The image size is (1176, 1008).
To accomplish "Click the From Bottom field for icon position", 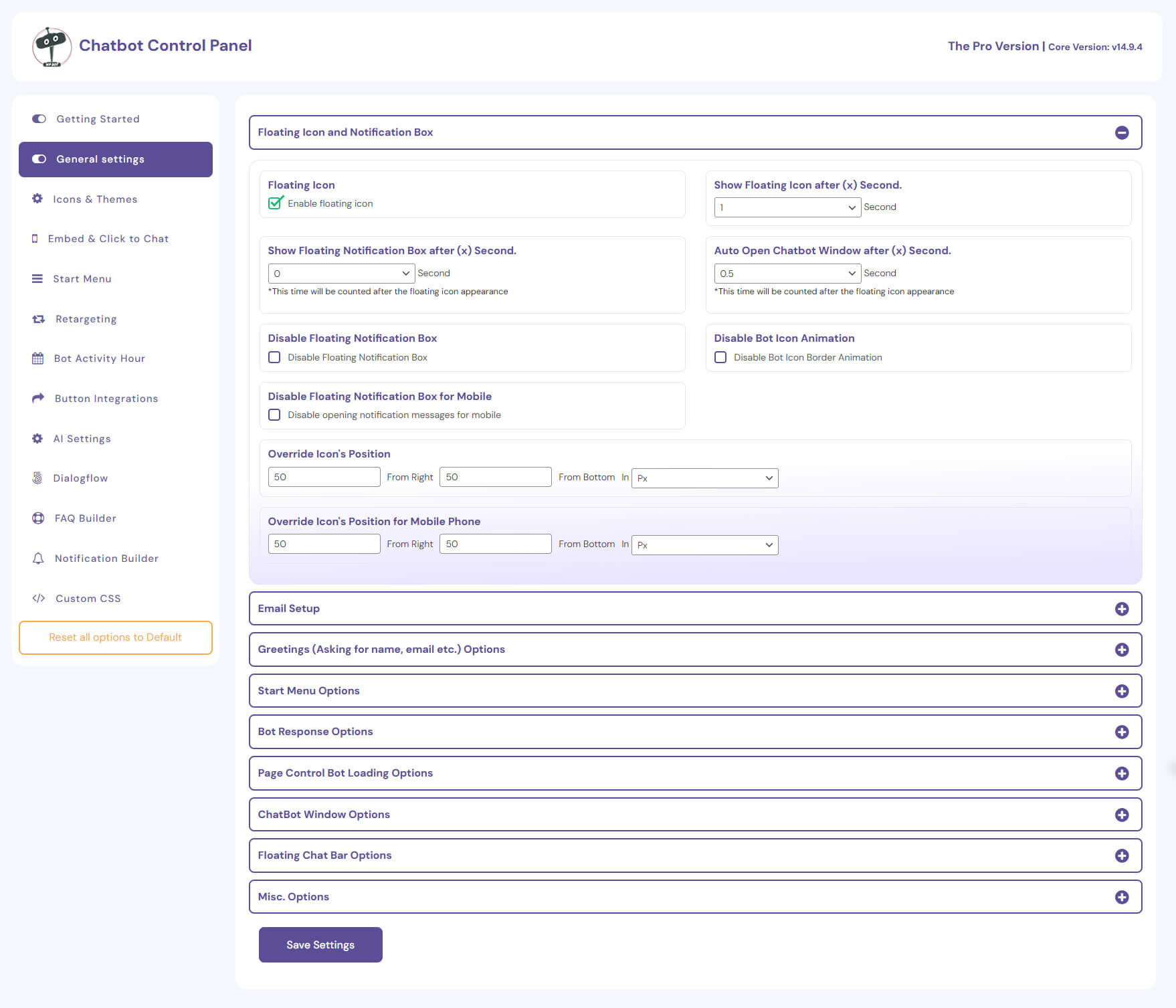I will (496, 477).
